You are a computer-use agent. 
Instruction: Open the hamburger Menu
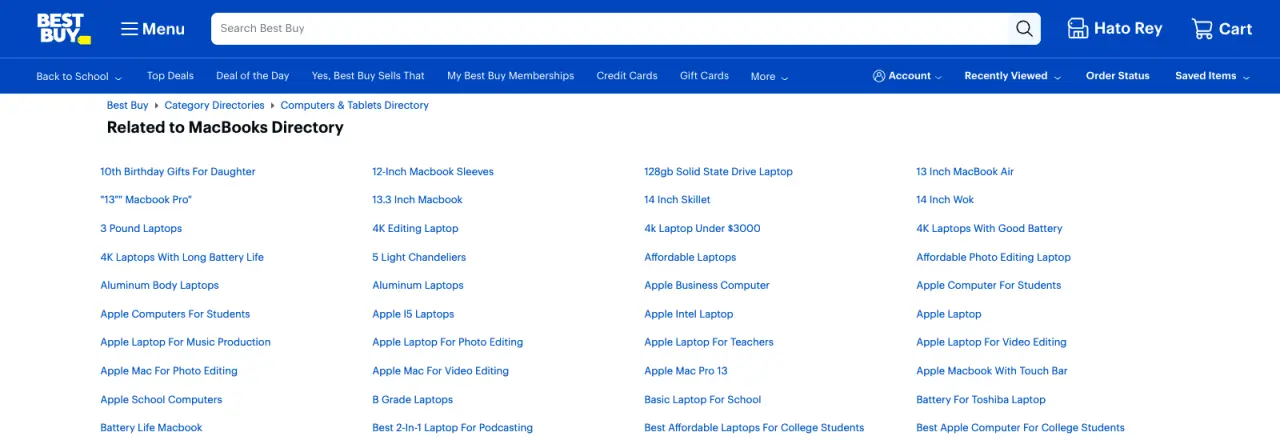tap(153, 29)
